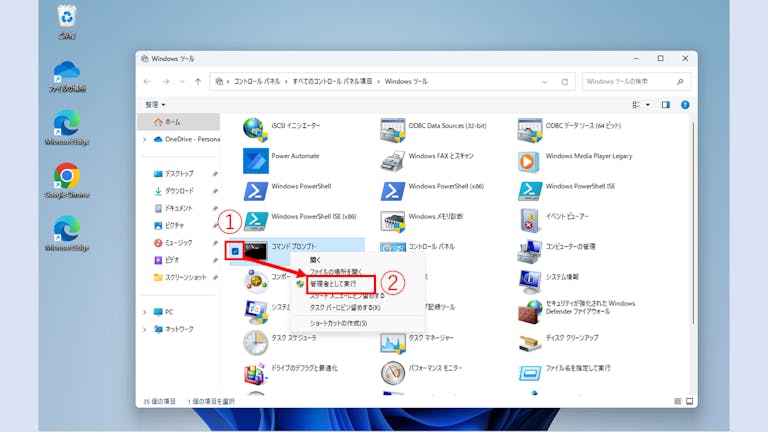The width and height of the screenshot is (768, 432).
Task: Expand the address bar history dropdown
Action: (x=545, y=82)
